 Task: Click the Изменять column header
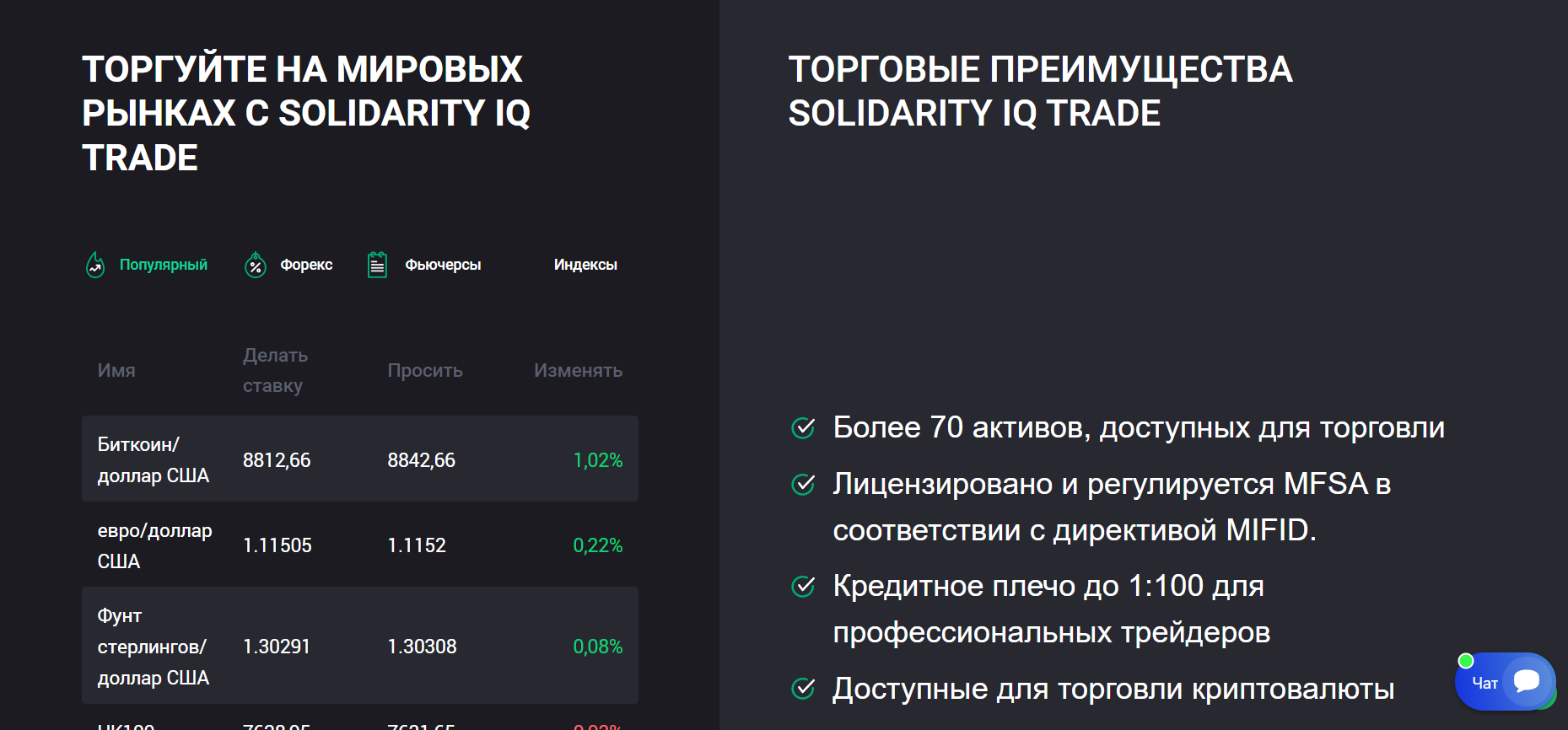tap(577, 370)
